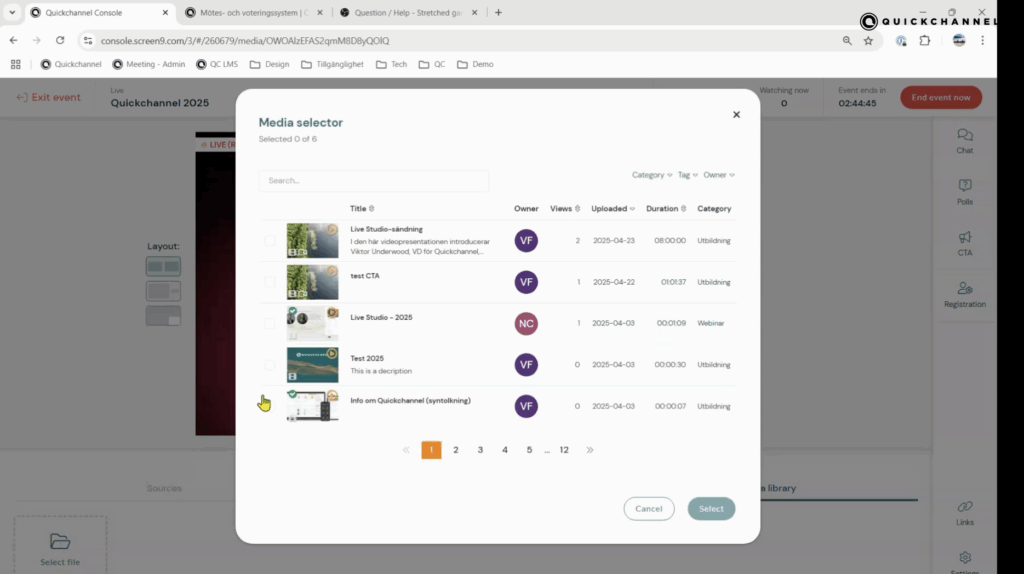This screenshot has height=574, width=1024.
Task: Click Exit event link
Action: tap(48, 97)
